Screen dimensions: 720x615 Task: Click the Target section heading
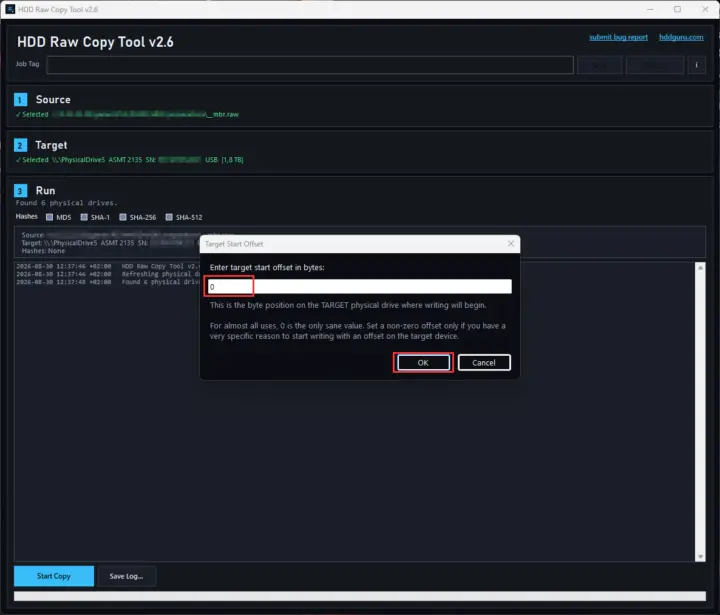point(51,145)
